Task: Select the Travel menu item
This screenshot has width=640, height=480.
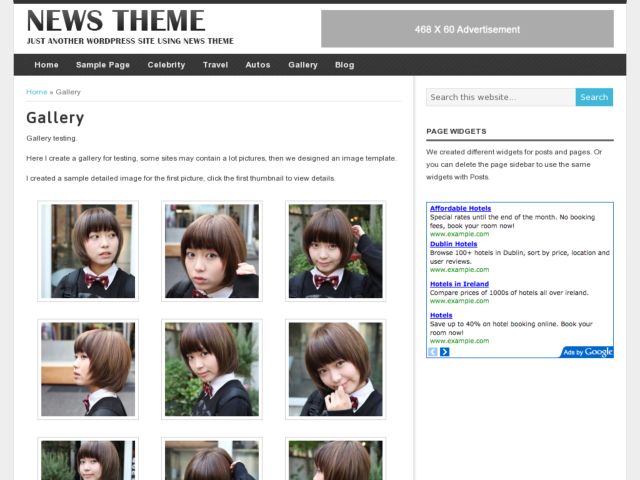Action: pyautogui.click(x=216, y=65)
